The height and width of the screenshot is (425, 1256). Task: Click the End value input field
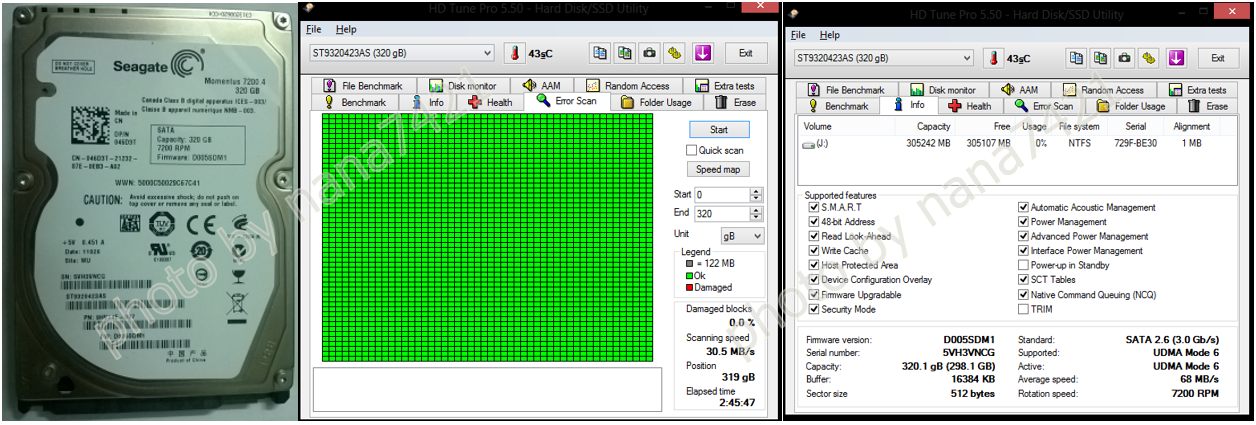tap(722, 214)
